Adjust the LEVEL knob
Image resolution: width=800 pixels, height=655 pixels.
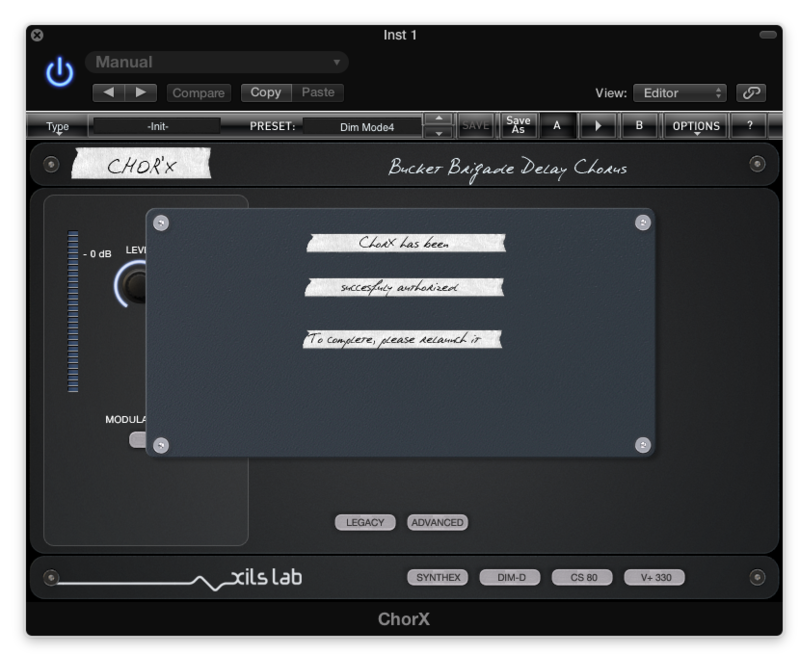point(132,284)
